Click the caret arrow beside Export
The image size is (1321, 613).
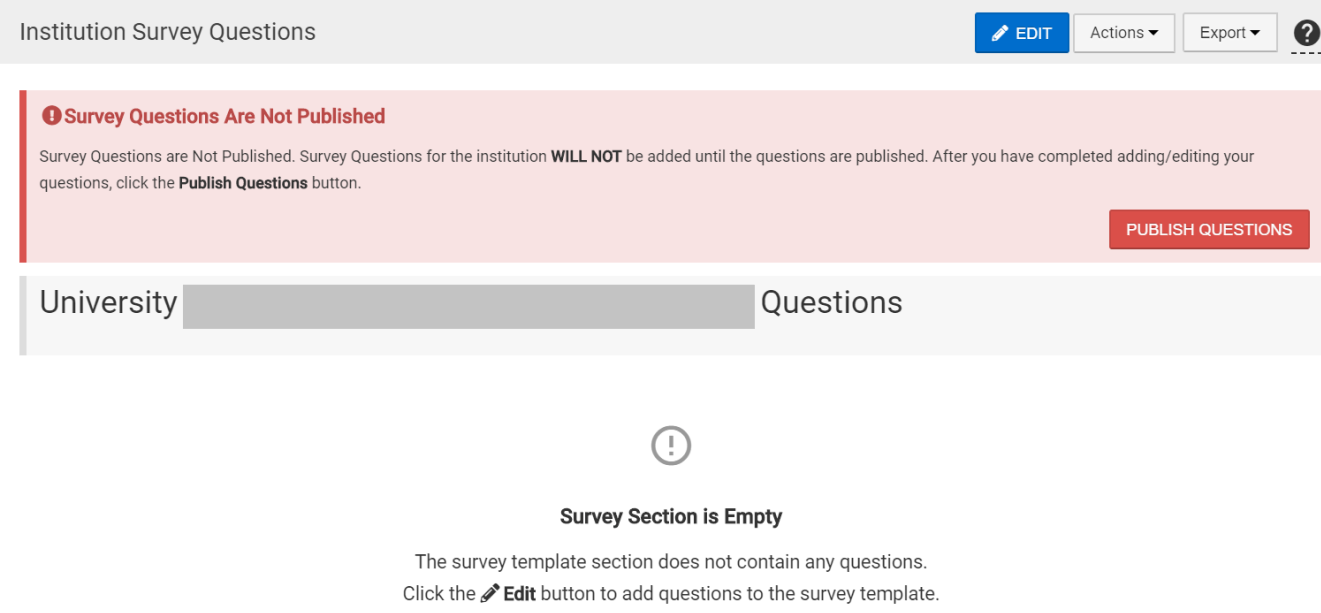tap(1256, 33)
